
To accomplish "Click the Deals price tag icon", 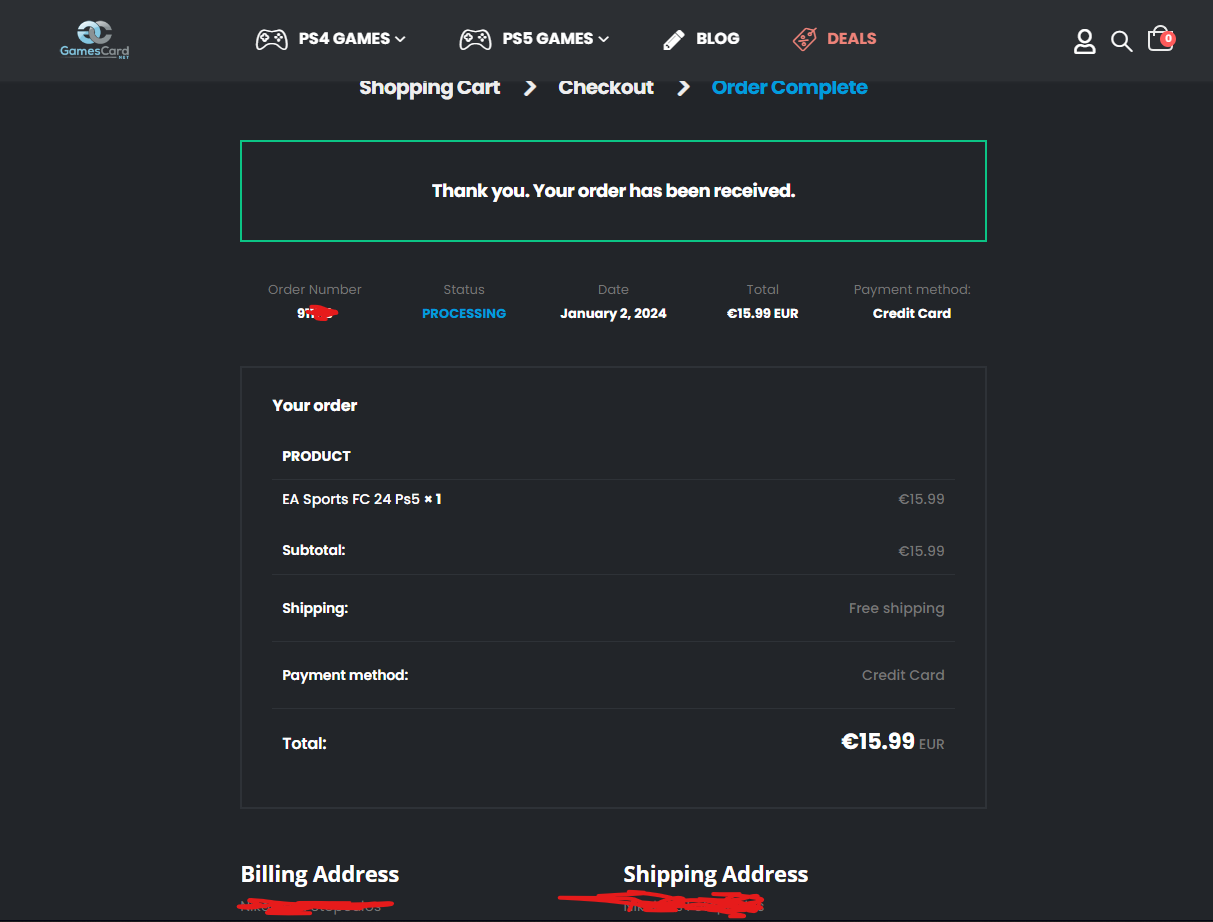I will coord(804,39).
